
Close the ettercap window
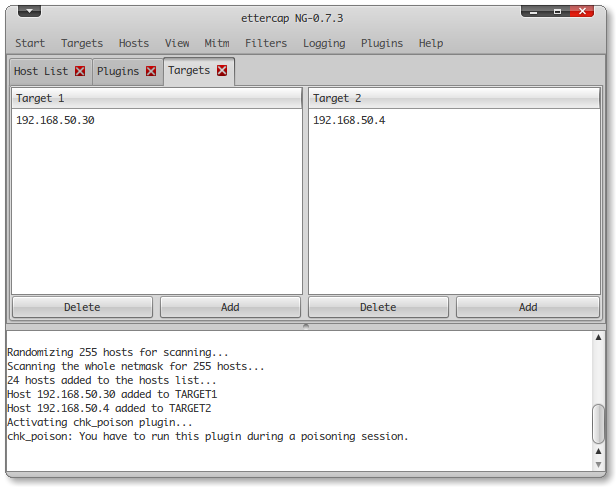(582, 11)
